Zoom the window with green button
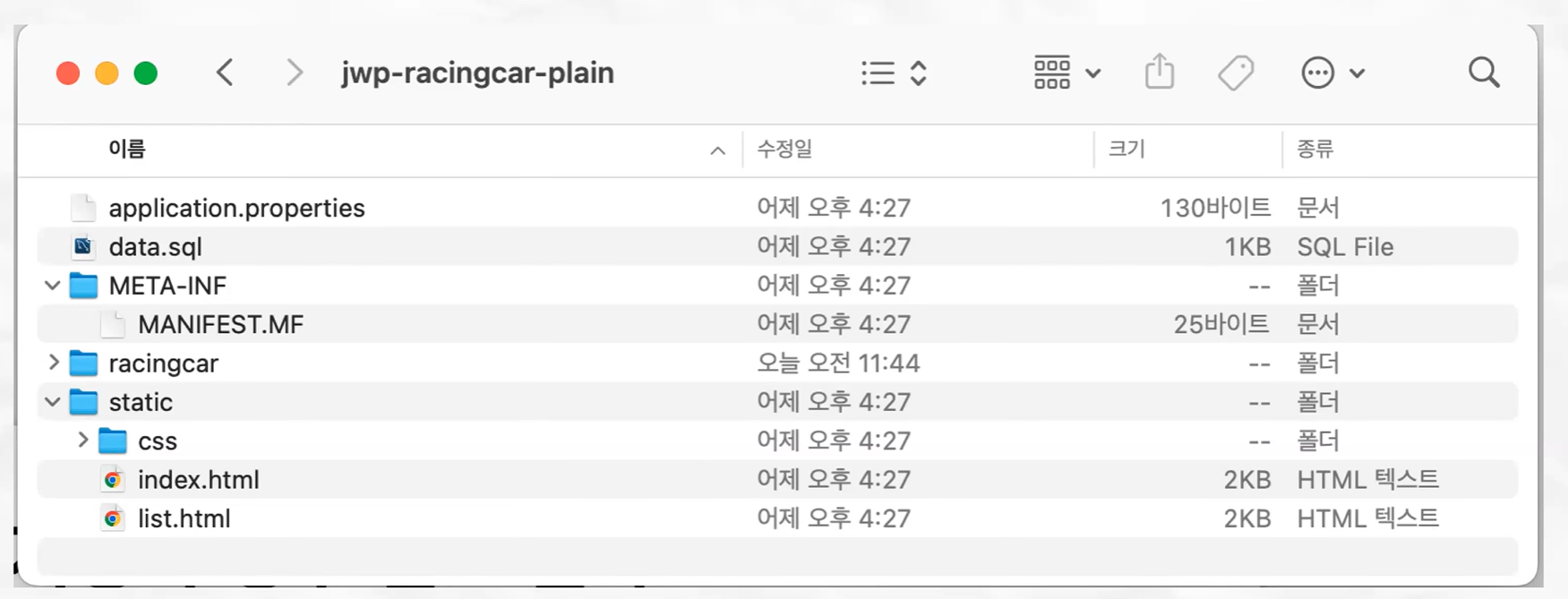The width and height of the screenshot is (1568, 599). click(x=145, y=73)
